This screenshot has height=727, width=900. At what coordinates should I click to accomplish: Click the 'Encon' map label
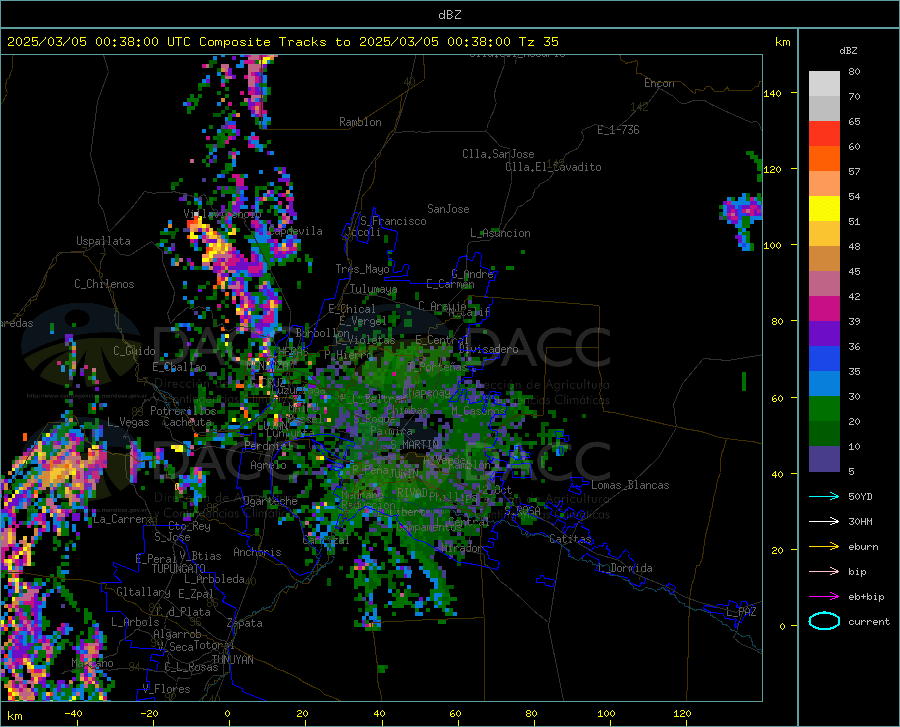(x=659, y=83)
